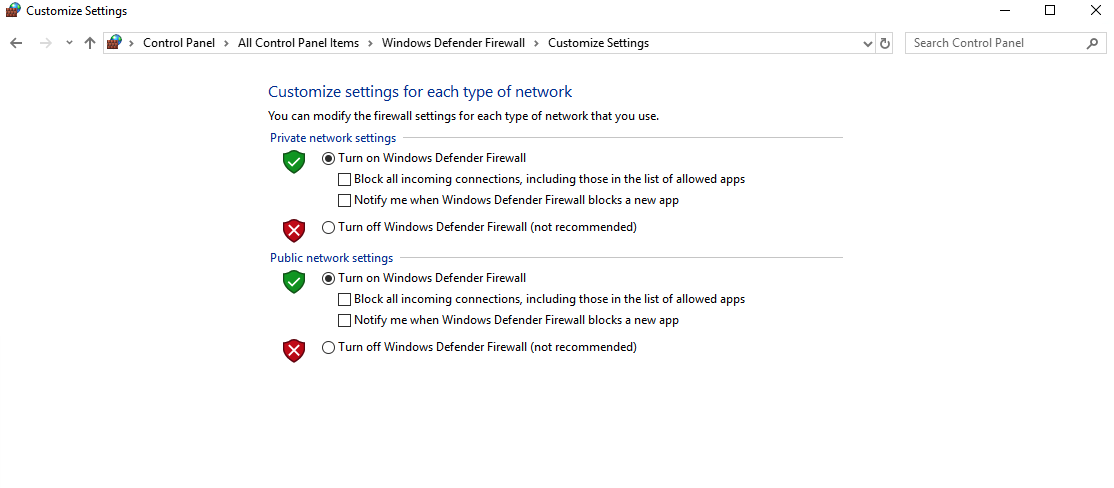Viewport: 1114px width, 488px height.
Task: Check Block all incoming connections for public network
Action: pos(345,299)
